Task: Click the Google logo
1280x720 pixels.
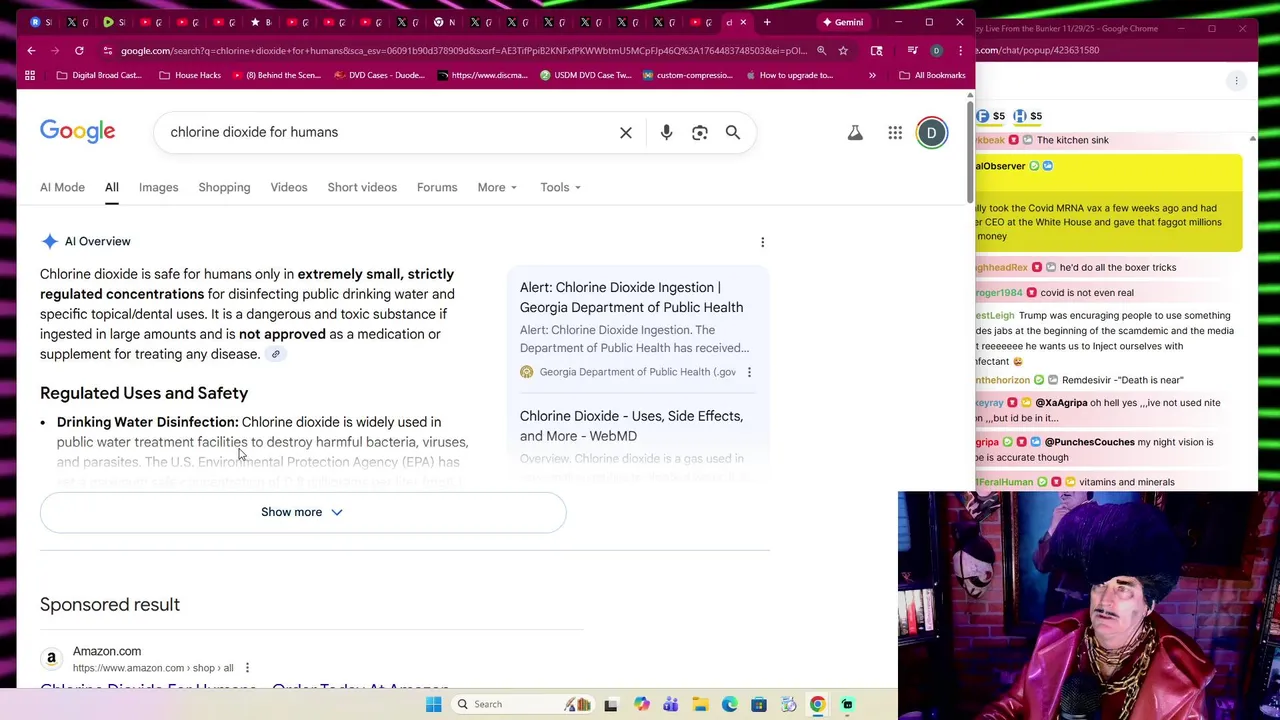Action: (x=78, y=131)
